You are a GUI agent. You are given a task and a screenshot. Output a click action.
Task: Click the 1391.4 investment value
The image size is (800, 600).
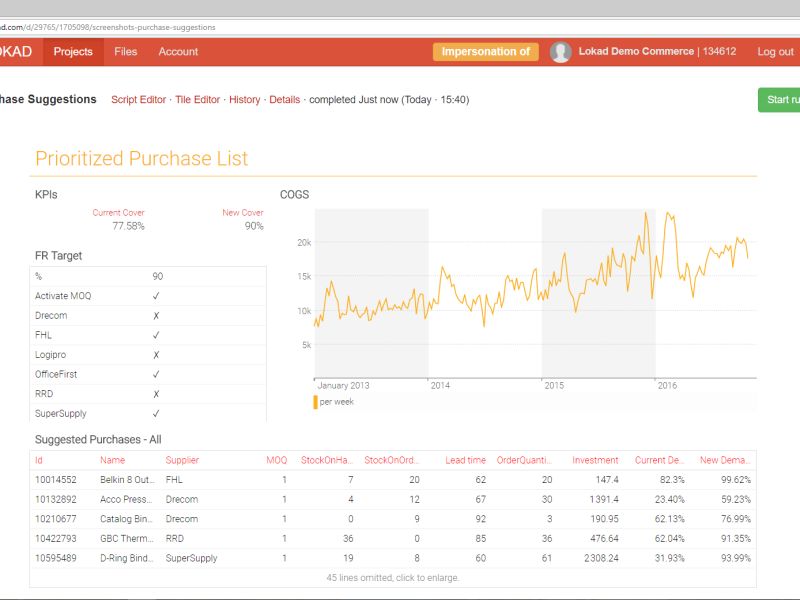pos(604,499)
